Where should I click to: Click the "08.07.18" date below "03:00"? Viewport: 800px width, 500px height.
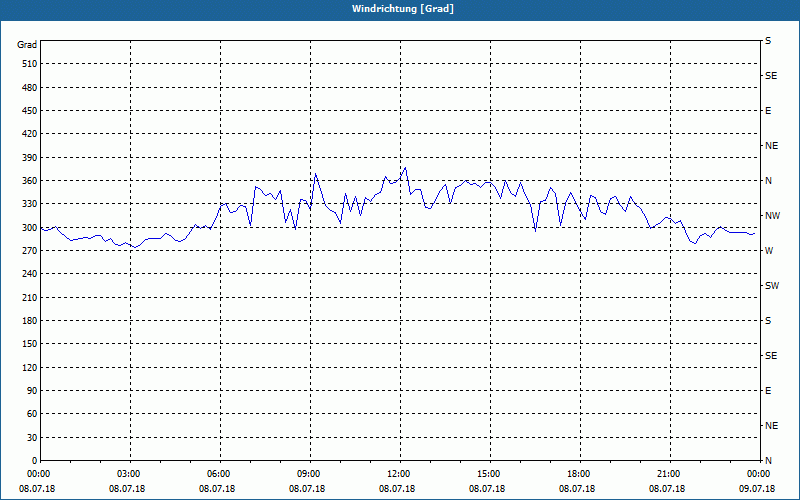[x=127, y=489]
